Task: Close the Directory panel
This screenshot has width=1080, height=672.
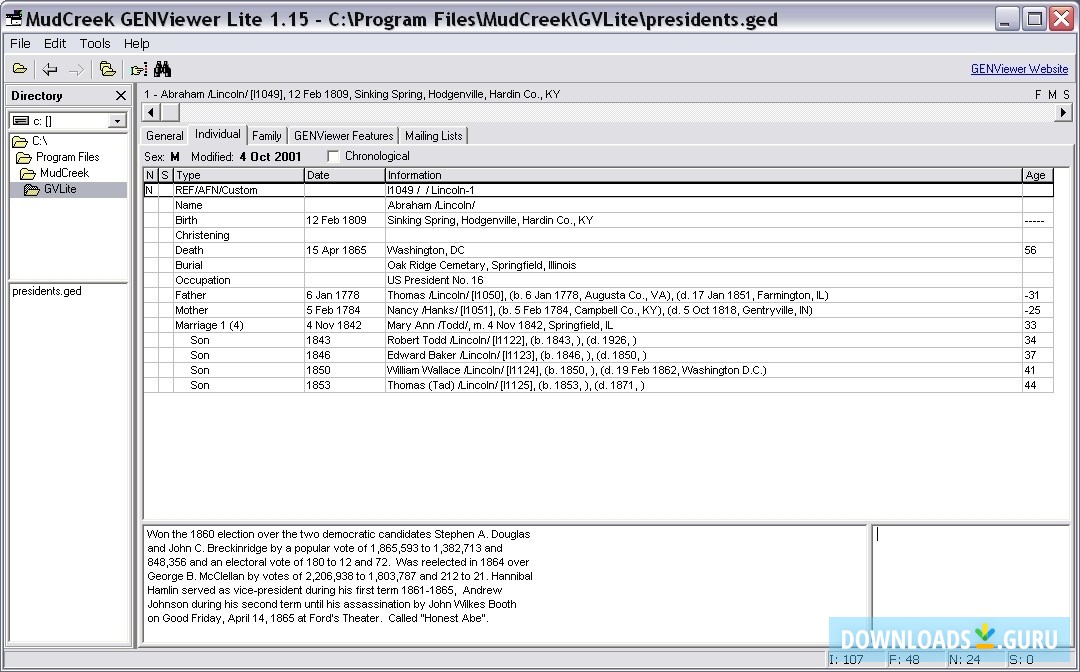Action: click(x=120, y=95)
